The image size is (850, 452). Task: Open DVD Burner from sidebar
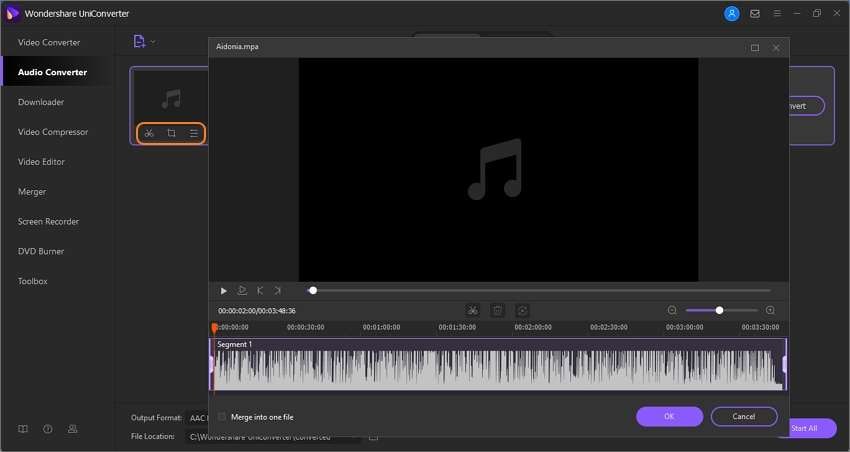coord(41,251)
